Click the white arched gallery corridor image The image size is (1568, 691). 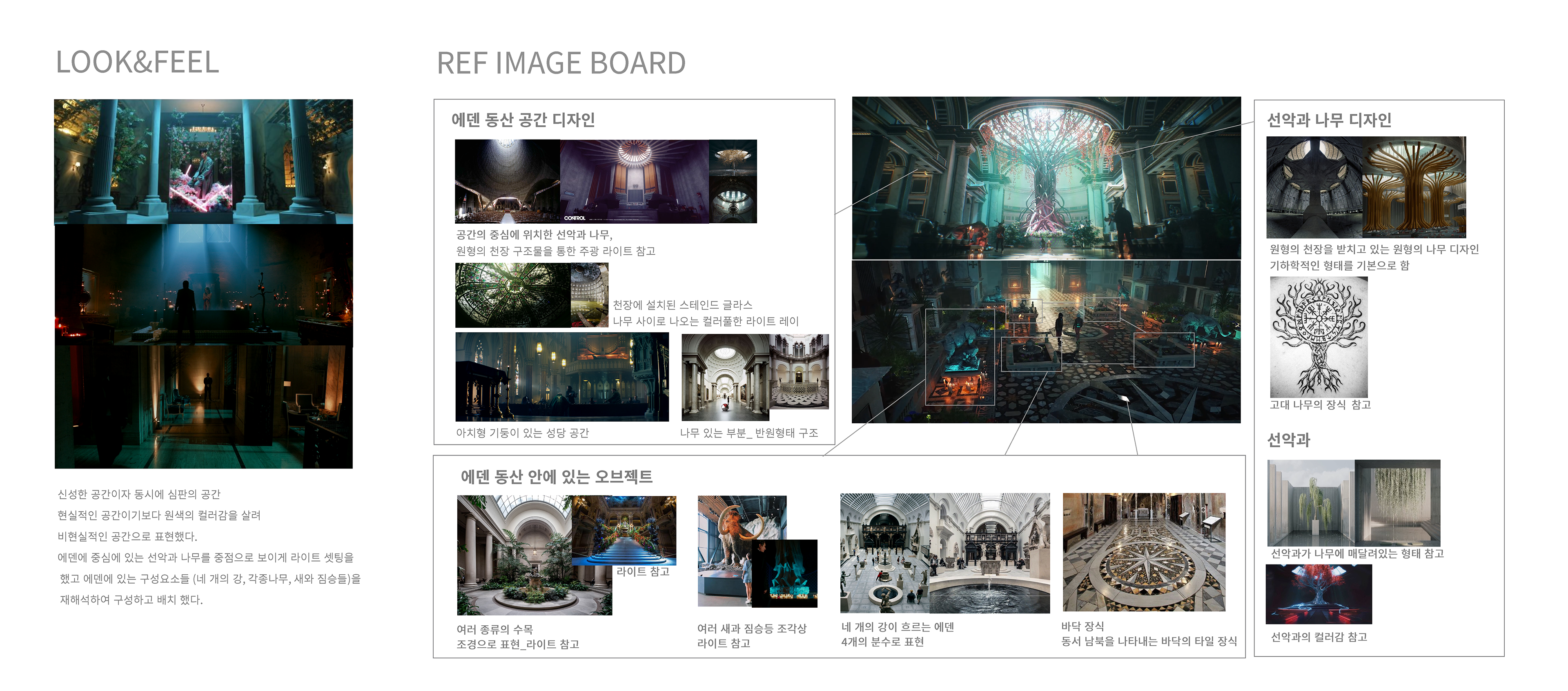[725, 378]
